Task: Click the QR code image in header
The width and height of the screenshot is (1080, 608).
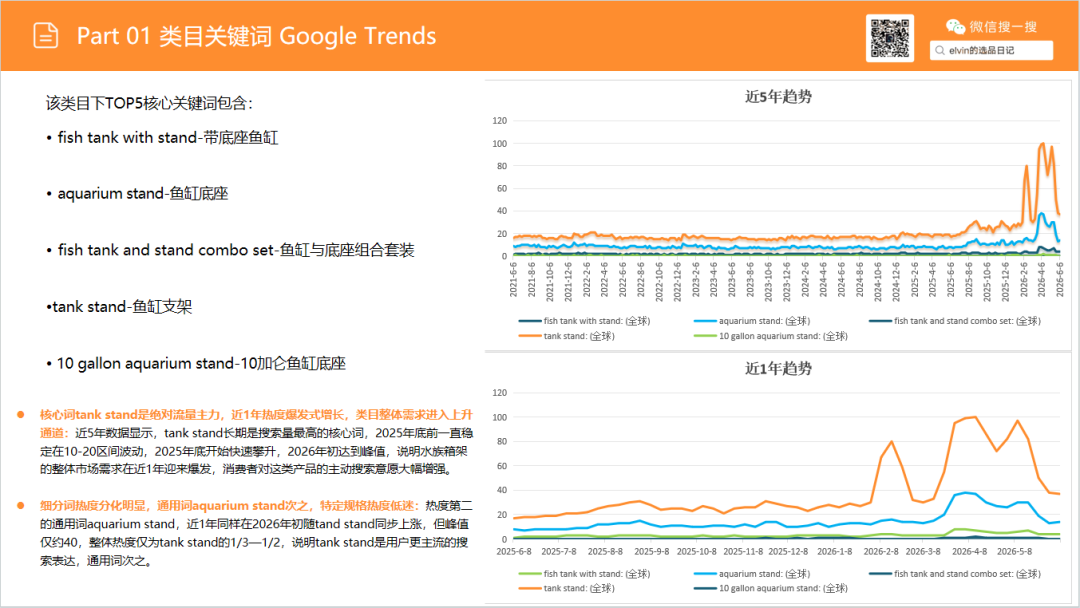Action: pos(889,39)
